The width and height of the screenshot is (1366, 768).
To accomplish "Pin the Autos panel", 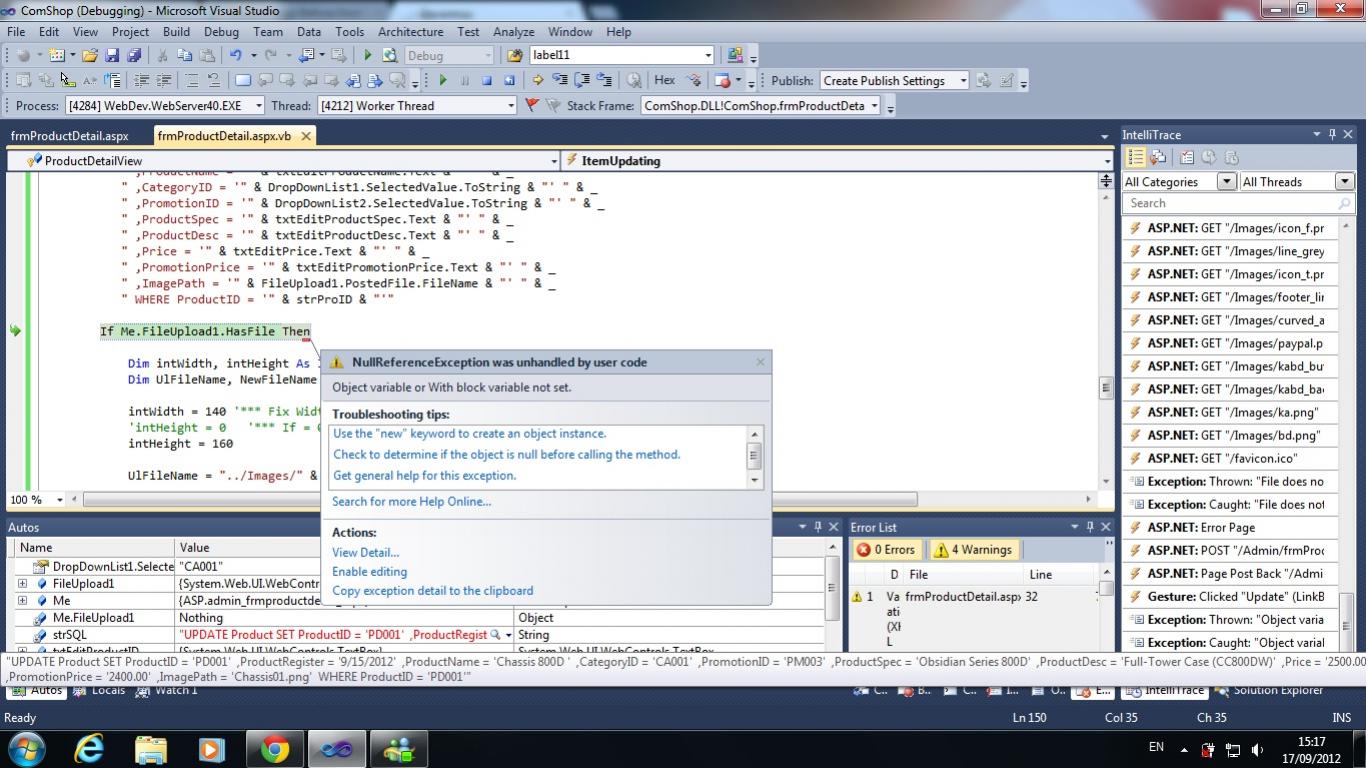I will click(818, 527).
